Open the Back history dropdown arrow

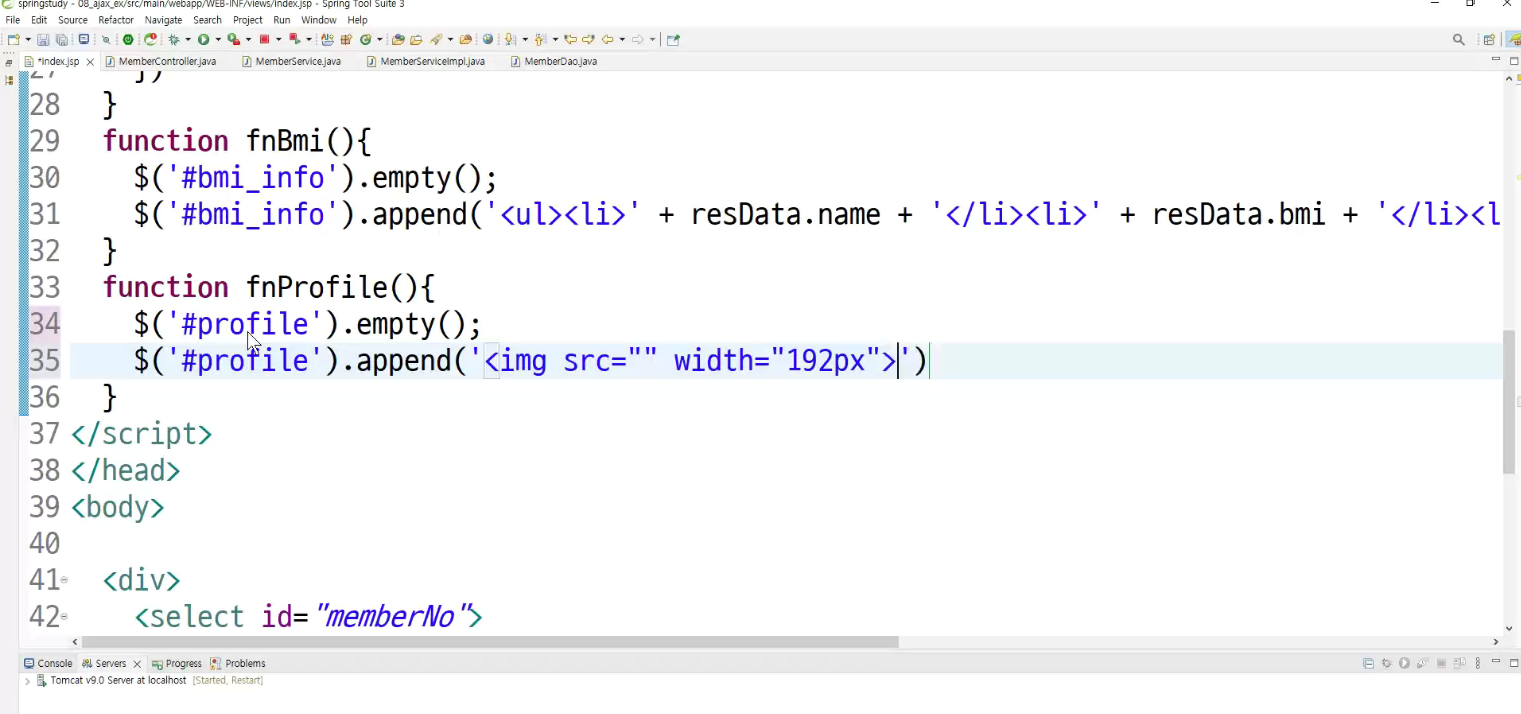[x=622, y=40]
